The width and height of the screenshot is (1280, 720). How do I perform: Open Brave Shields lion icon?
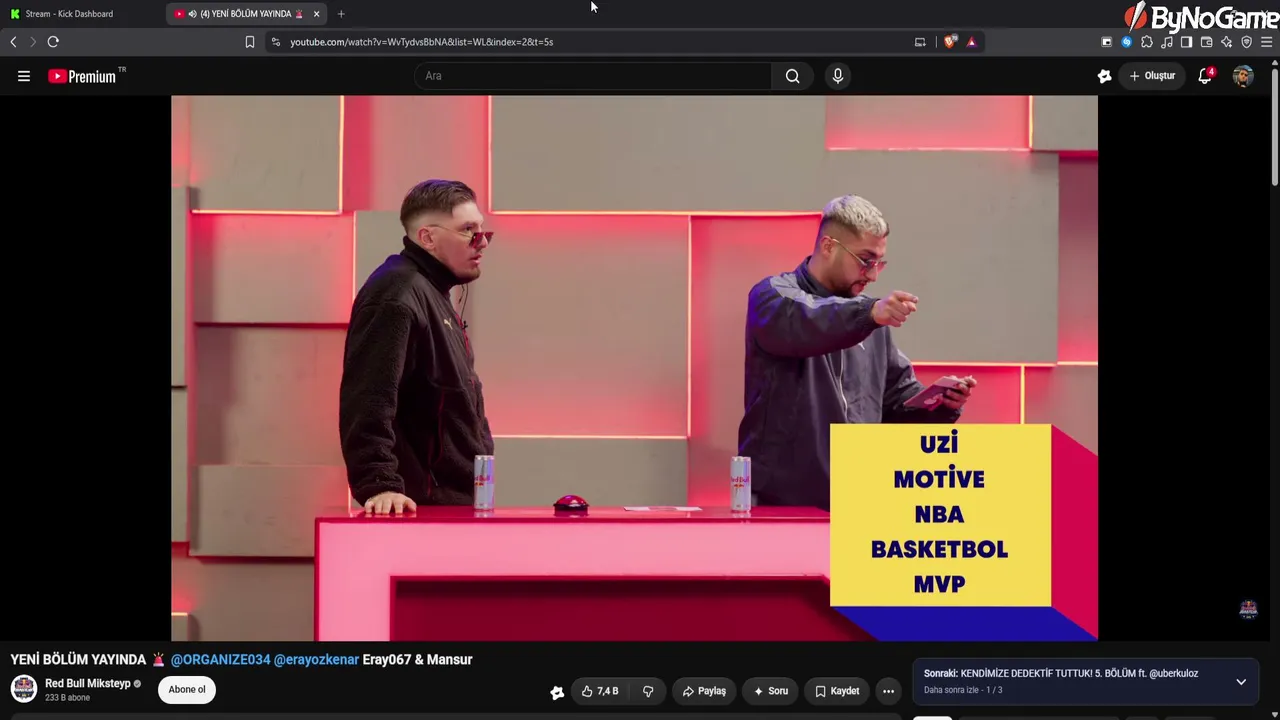tap(949, 42)
